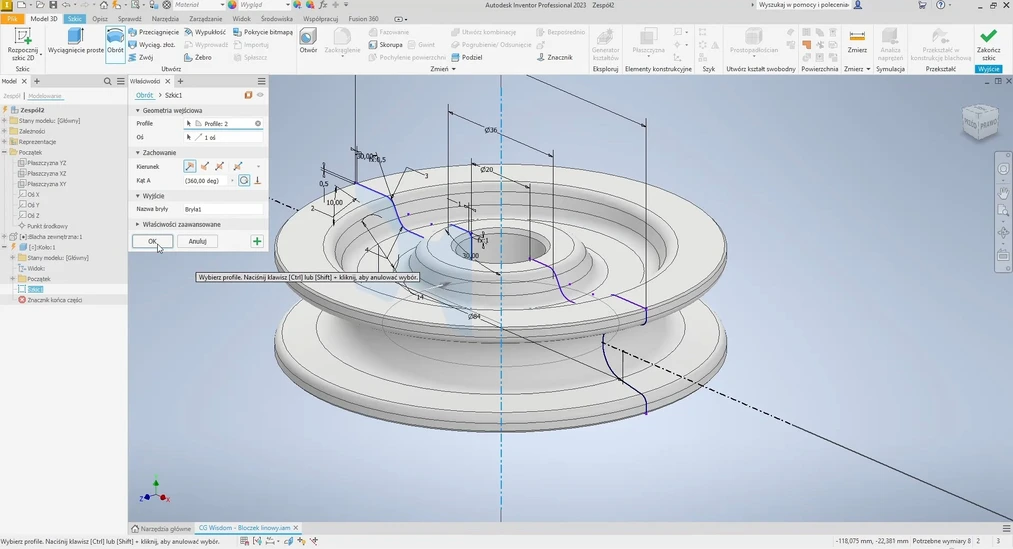This screenshot has width=1013, height=549.
Task: Select the Zwój coil tool
Action: (141, 57)
